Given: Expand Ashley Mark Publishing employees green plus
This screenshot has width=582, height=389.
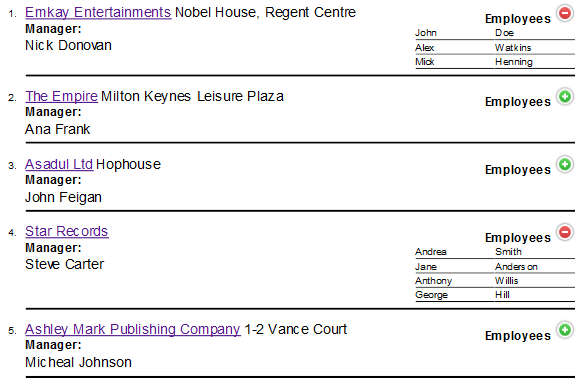Looking at the screenshot, I should [x=565, y=330].
